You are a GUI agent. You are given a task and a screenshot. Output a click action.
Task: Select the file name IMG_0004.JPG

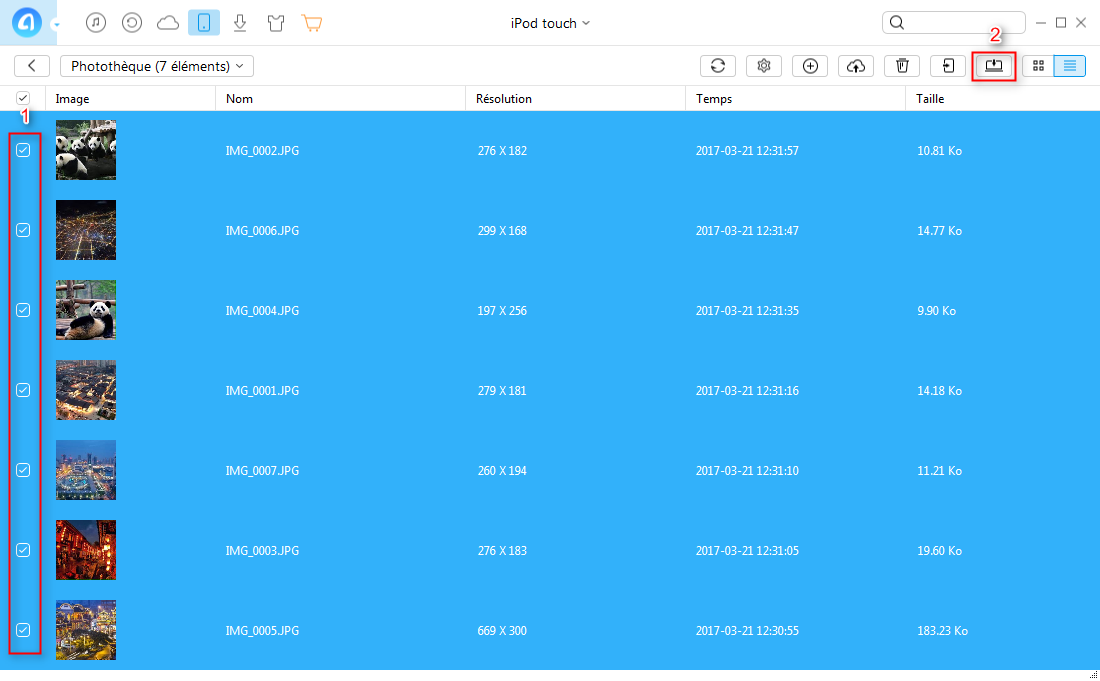point(262,311)
